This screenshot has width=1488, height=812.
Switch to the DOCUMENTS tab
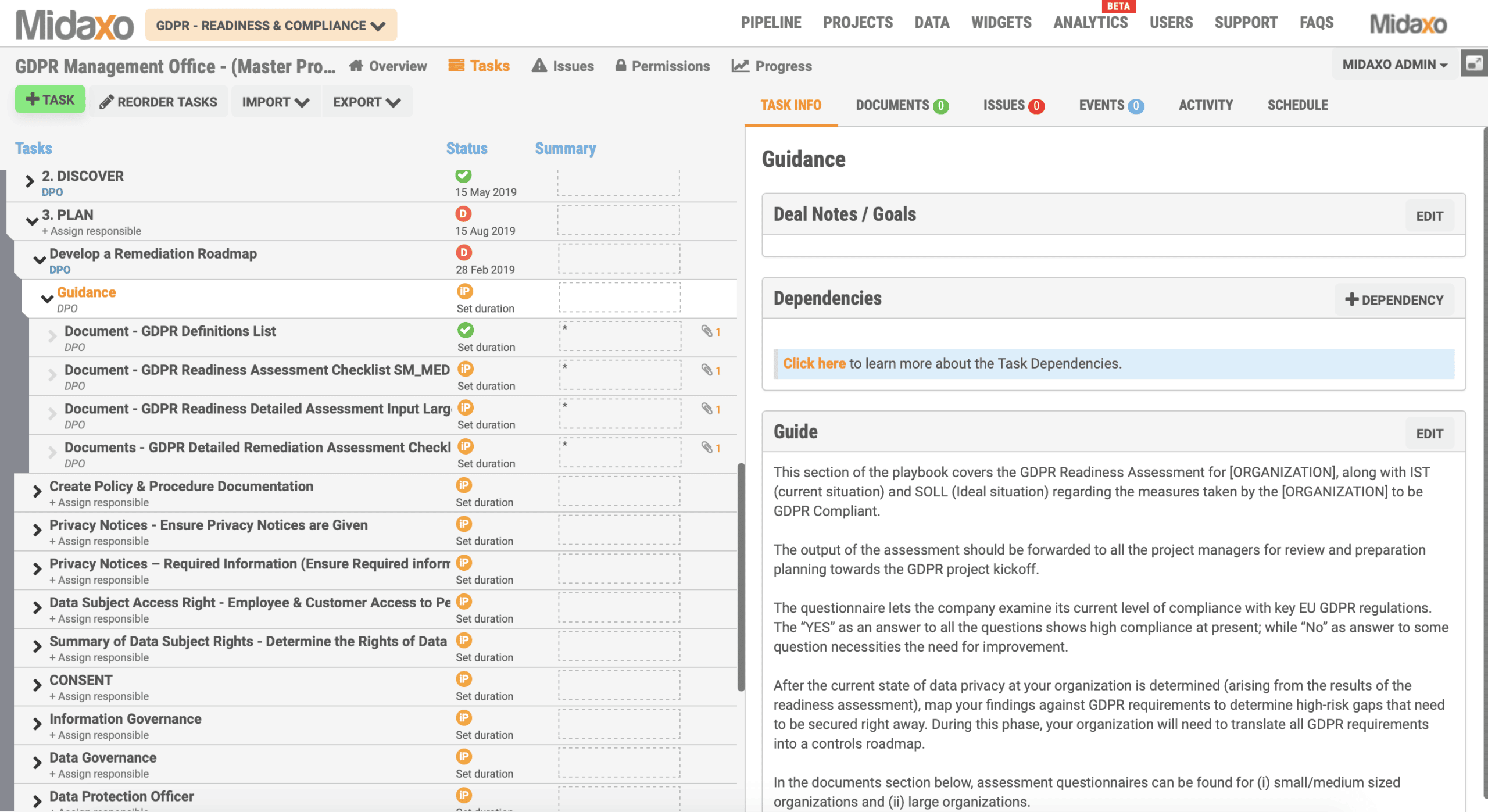pos(902,105)
